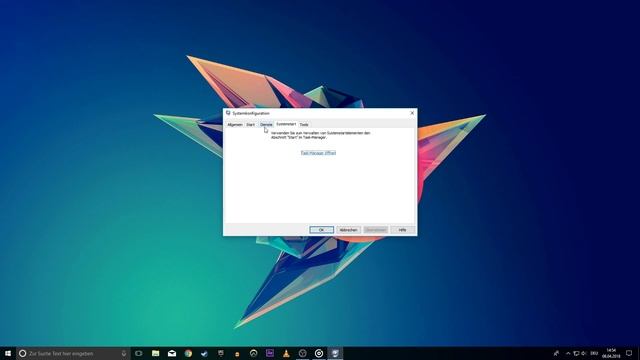The image size is (640, 360).
Task: Click the Task-Manager öffnen link
Action: [318, 153]
